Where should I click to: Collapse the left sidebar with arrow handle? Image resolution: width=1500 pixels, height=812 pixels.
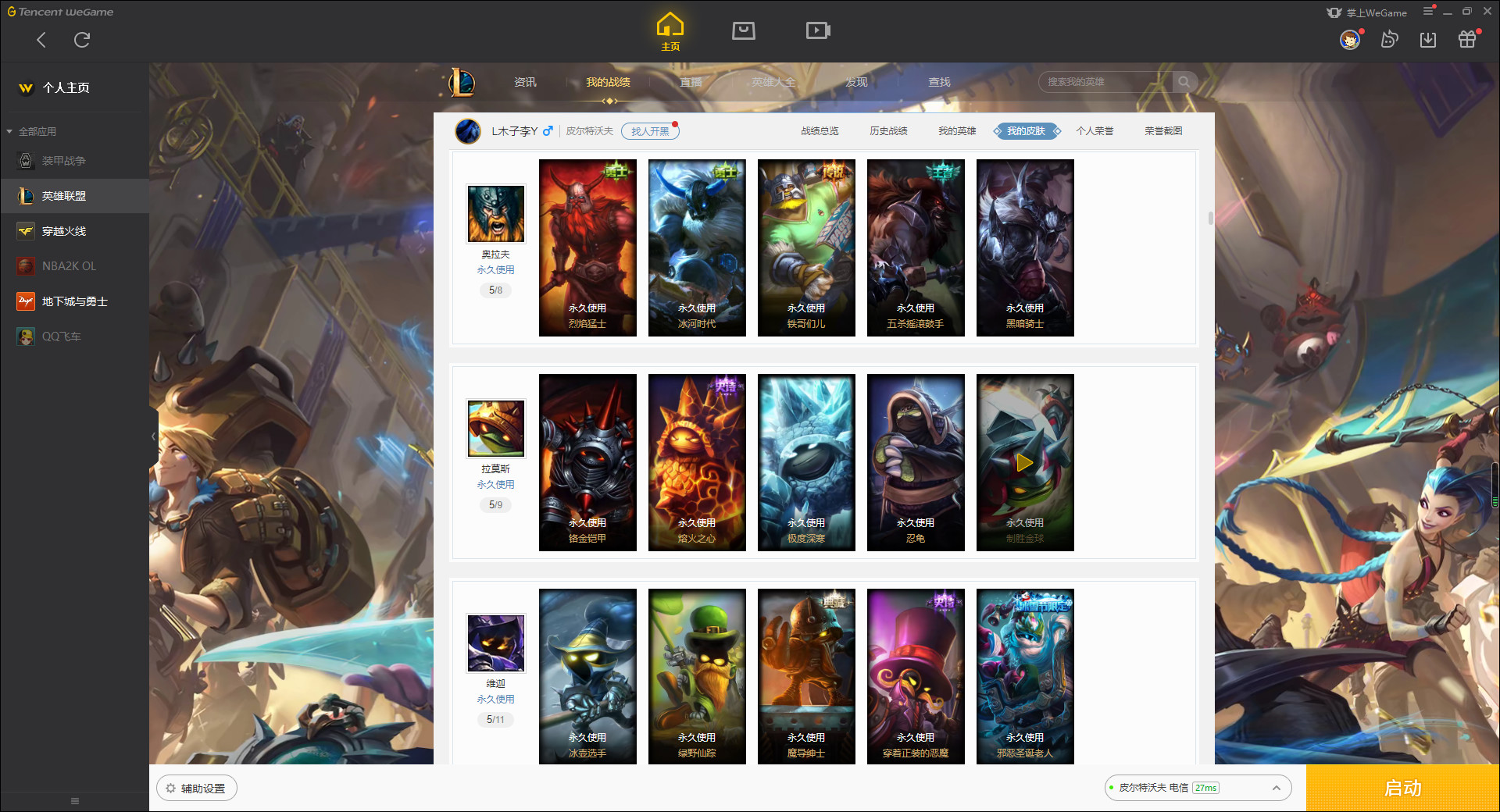pyautogui.click(x=153, y=436)
